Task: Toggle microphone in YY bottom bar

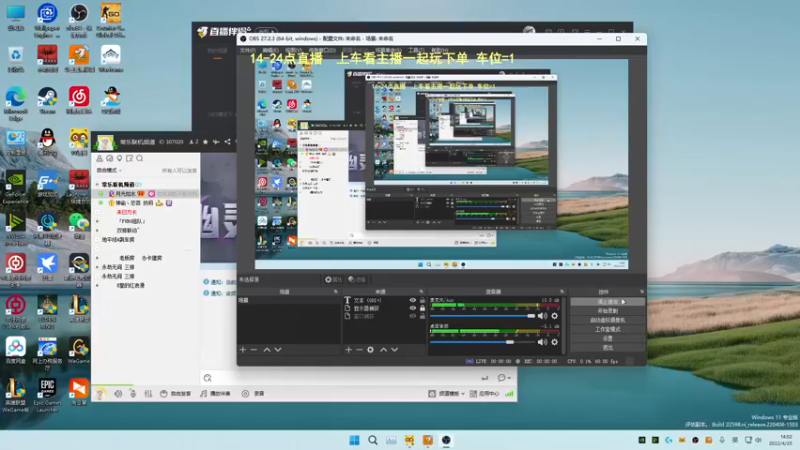Action: pyautogui.click(x=133, y=393)
